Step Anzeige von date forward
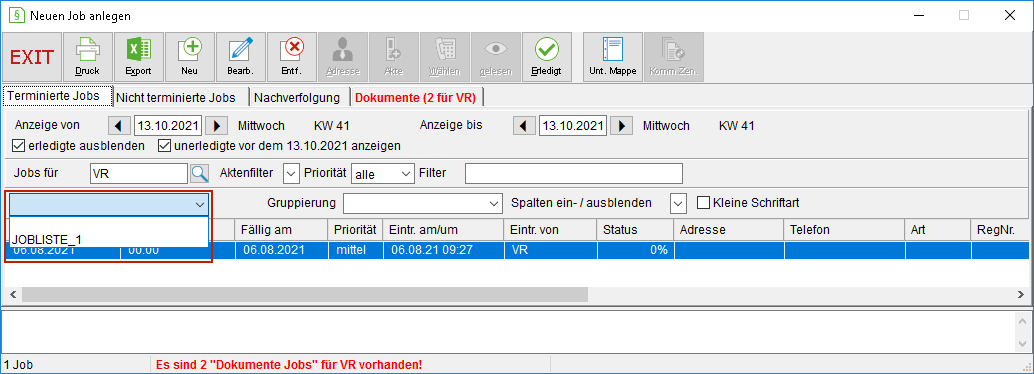Screen dimensions: 1034x374 pos(217,125)
